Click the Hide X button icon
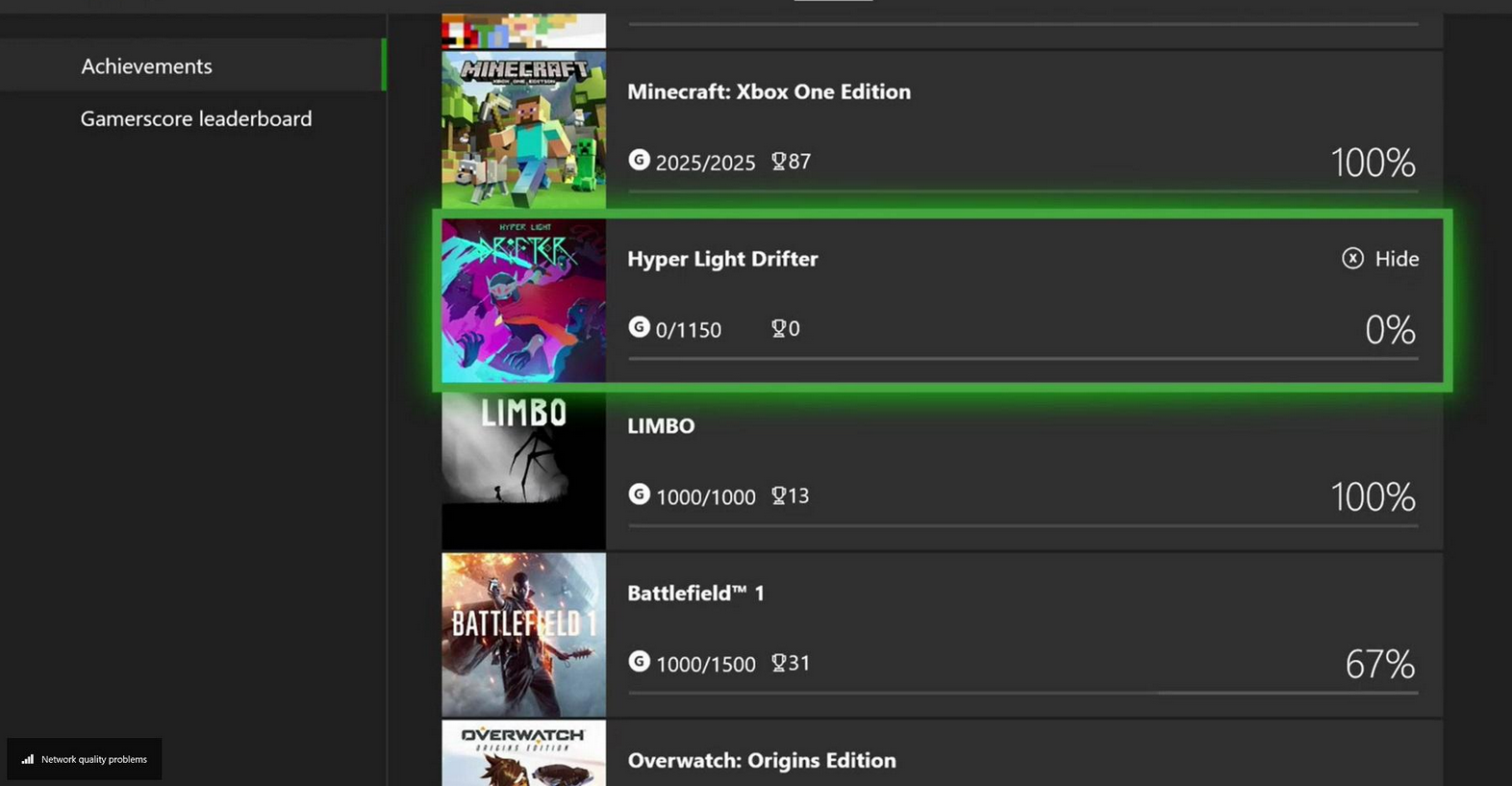 [1352, 258]
